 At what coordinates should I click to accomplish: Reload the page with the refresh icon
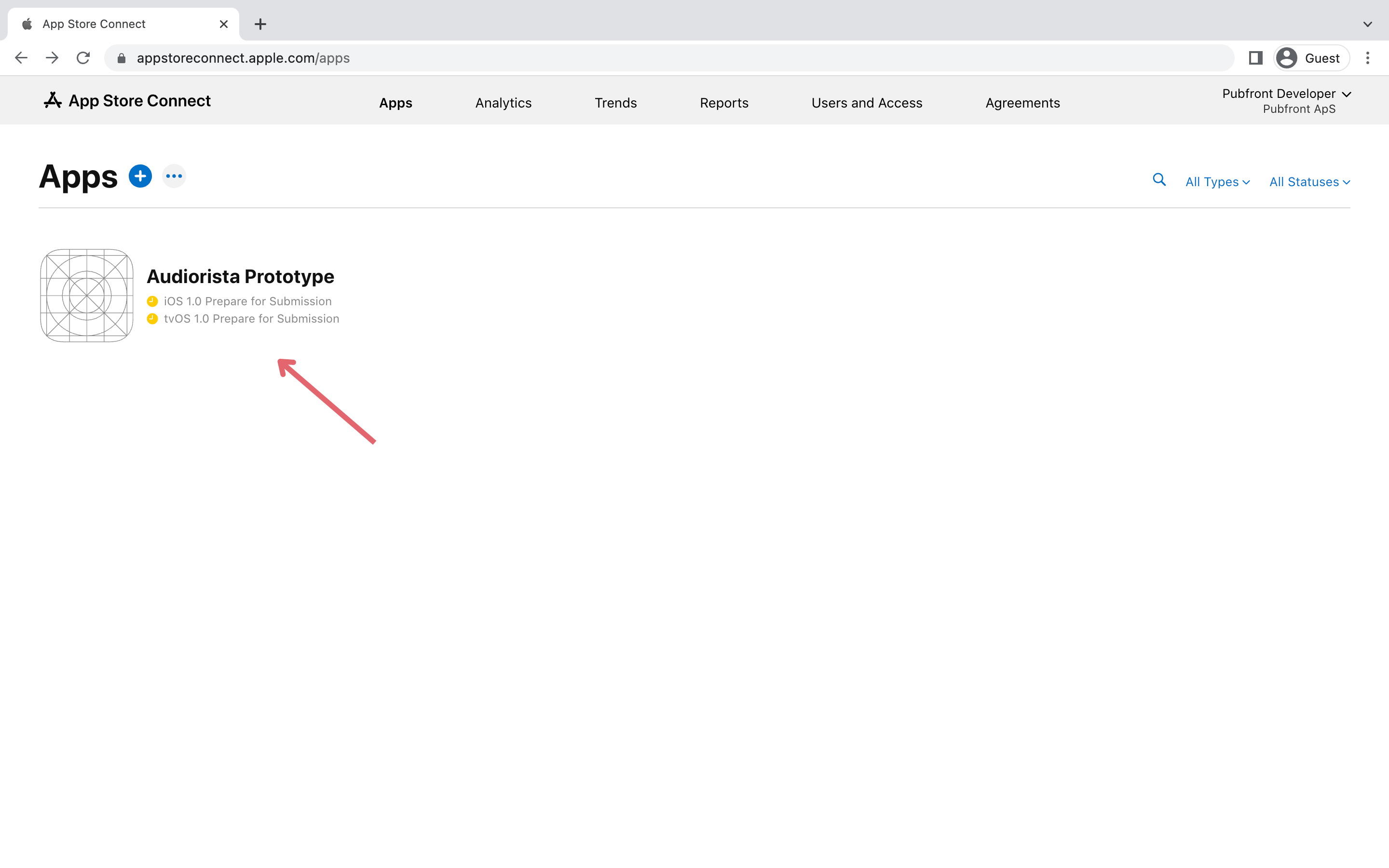tap(83, 58)
